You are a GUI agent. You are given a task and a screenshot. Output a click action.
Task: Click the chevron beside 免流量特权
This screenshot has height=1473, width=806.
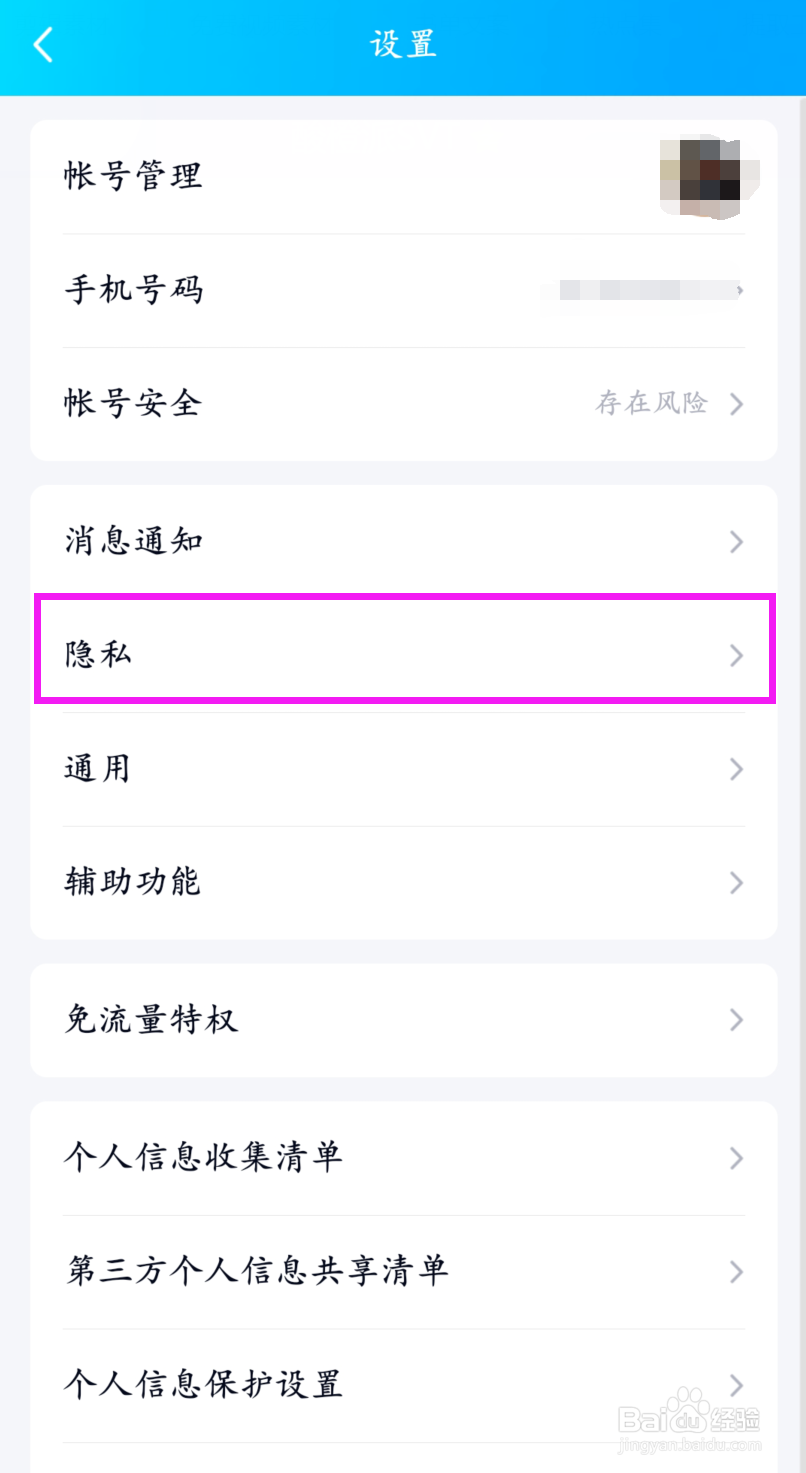[737, 1020]
